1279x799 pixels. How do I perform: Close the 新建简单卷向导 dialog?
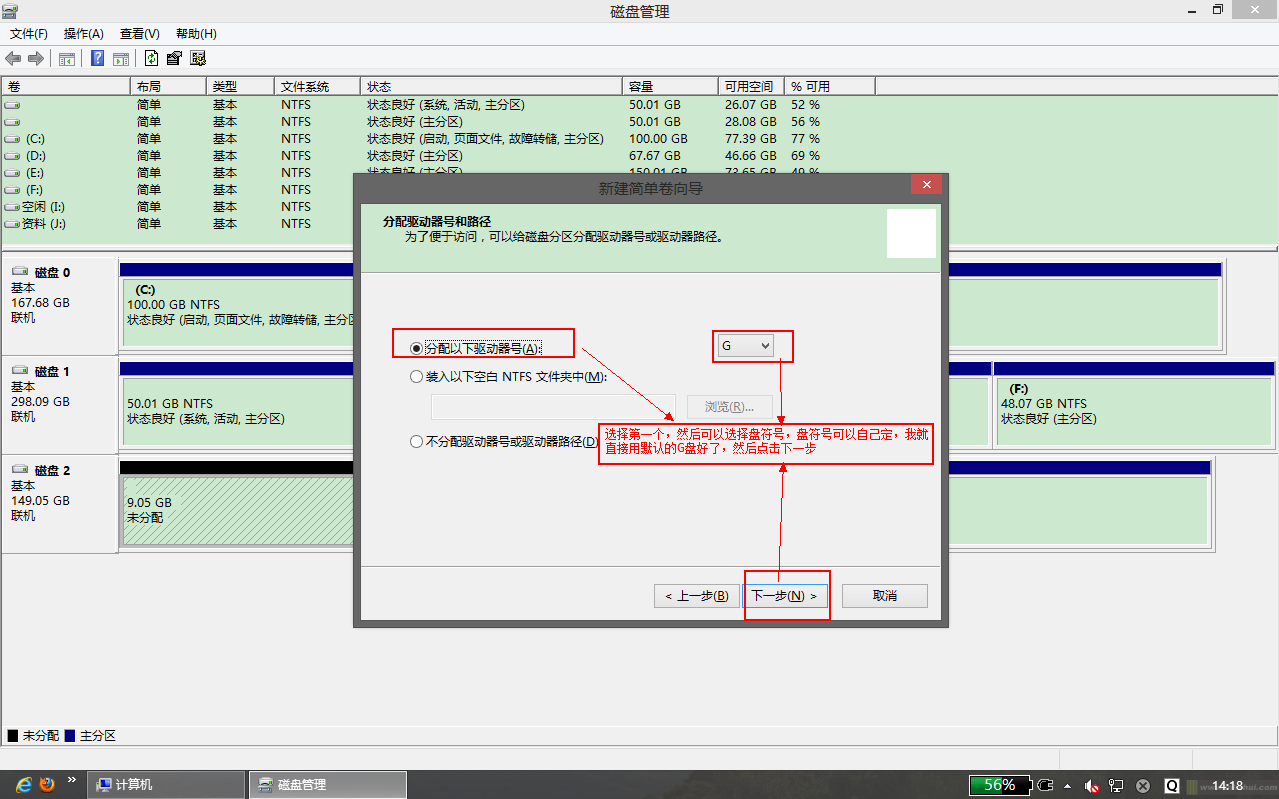pos(927,185)
